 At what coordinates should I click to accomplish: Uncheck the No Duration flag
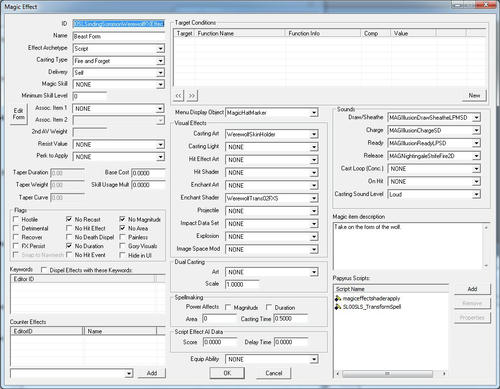pyautogui.click(x=69, y=246)
